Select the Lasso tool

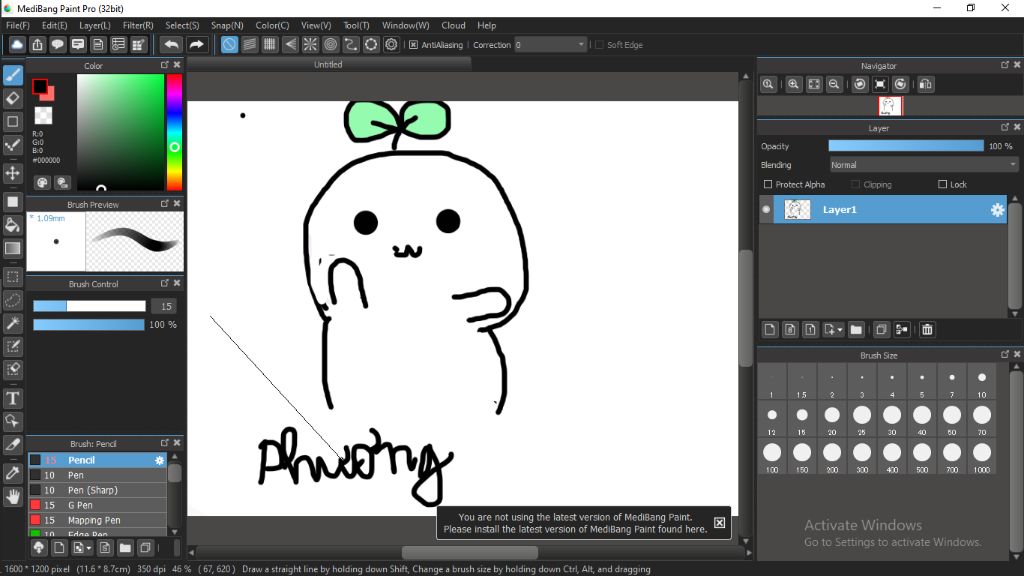click(x=12, y=300)
